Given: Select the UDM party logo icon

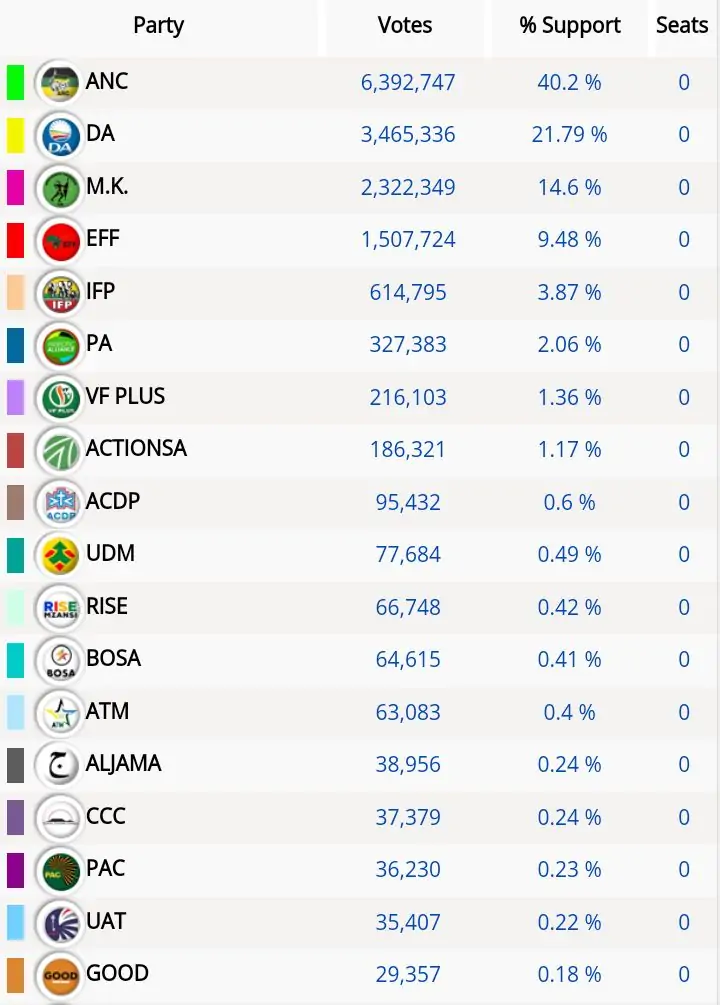Looking at the screenshot, I should pos(58,555).
